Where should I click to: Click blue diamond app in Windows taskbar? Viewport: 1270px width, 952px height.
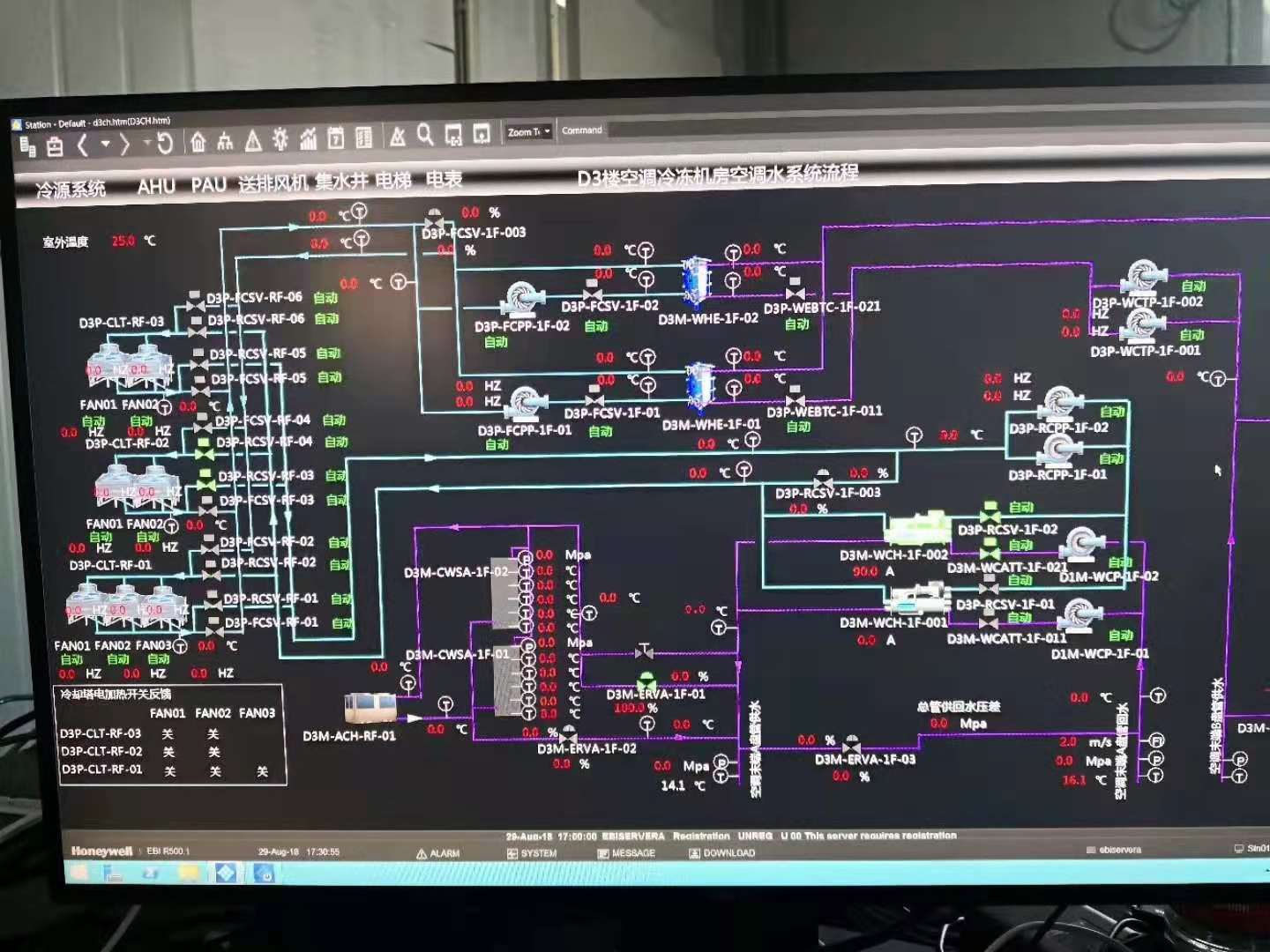226,873
